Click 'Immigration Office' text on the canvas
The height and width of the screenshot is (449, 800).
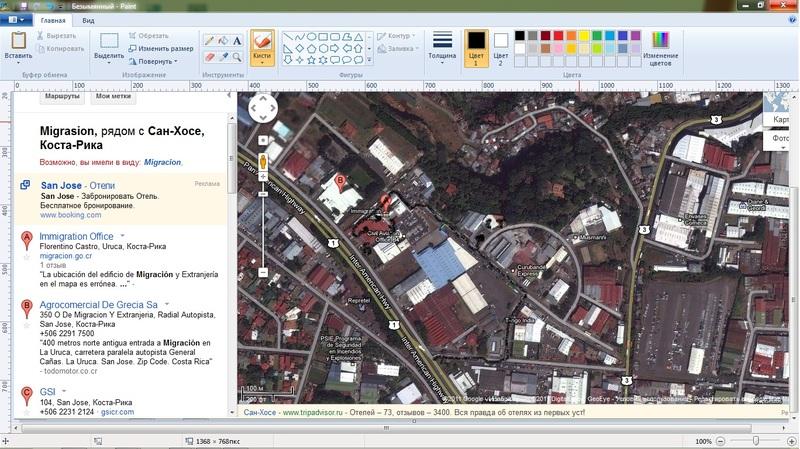tap(77, 236)
